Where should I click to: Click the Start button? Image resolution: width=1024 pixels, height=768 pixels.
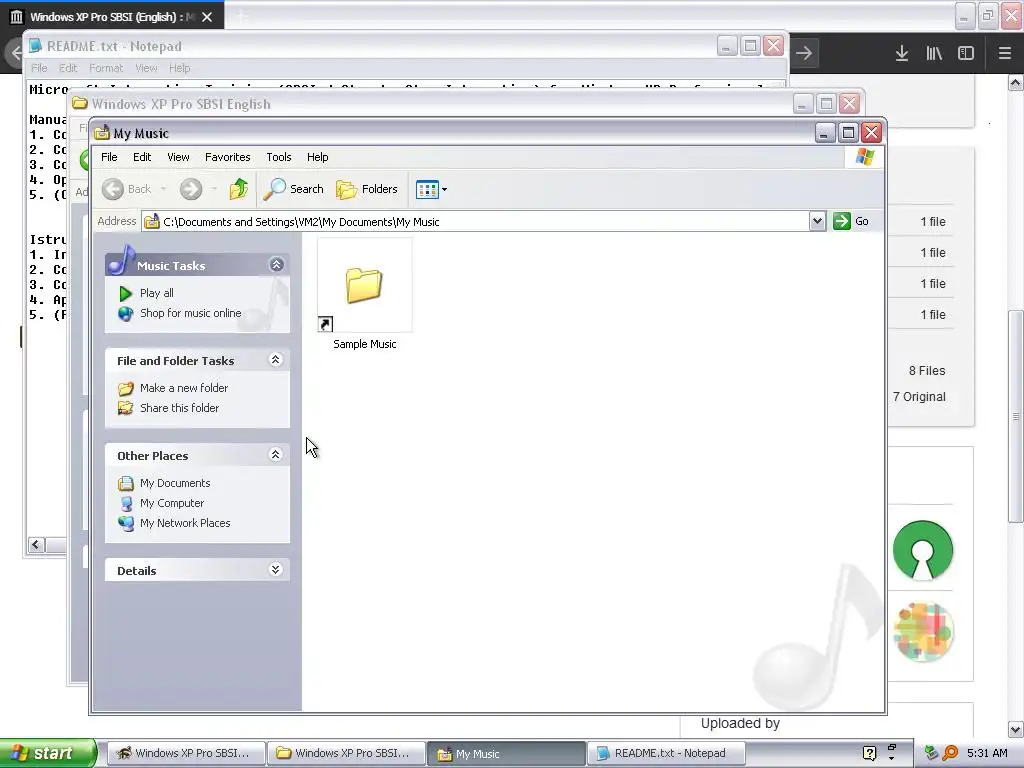[47, 753]
